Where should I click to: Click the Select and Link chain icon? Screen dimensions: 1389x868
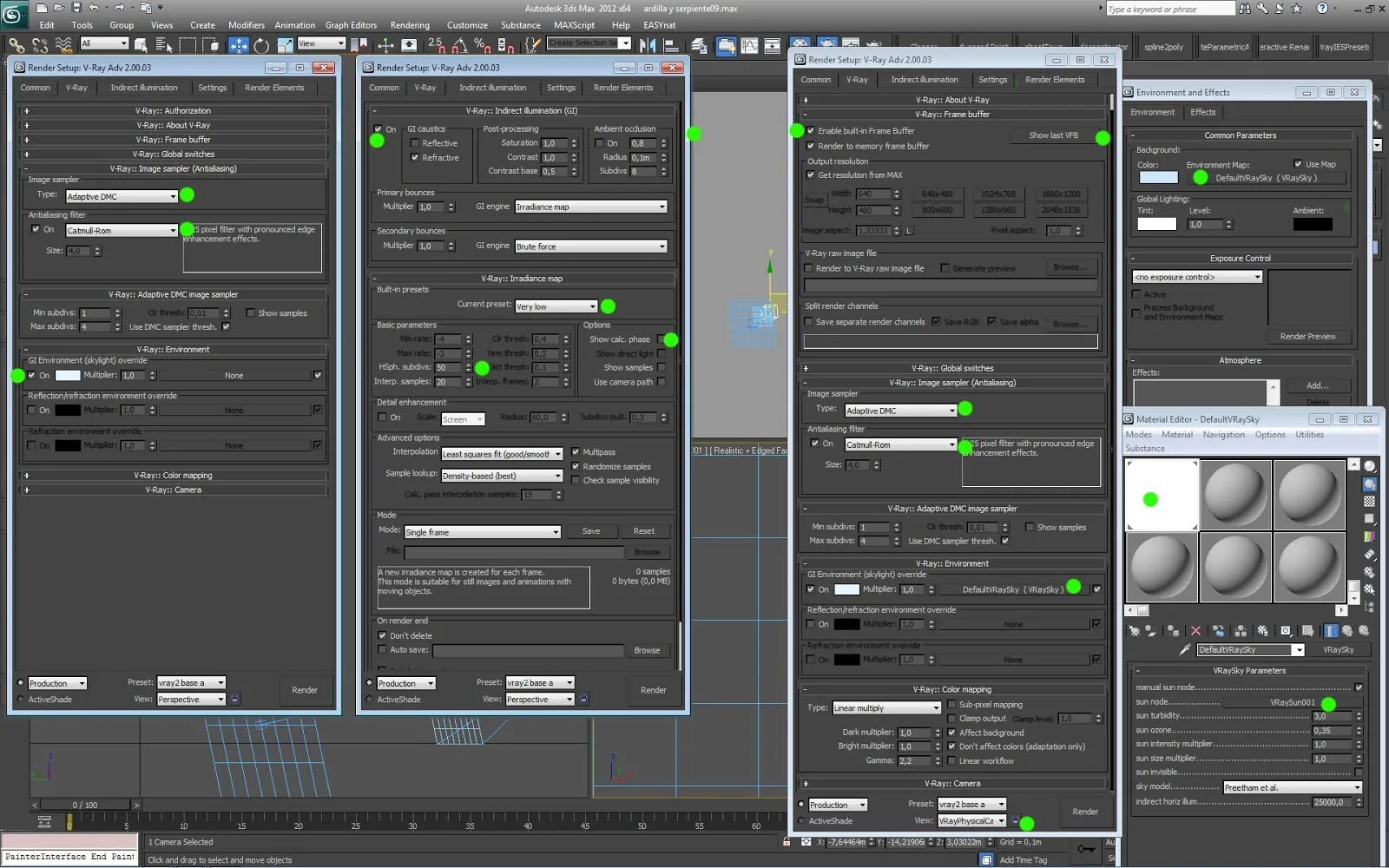tap(16, 44)
